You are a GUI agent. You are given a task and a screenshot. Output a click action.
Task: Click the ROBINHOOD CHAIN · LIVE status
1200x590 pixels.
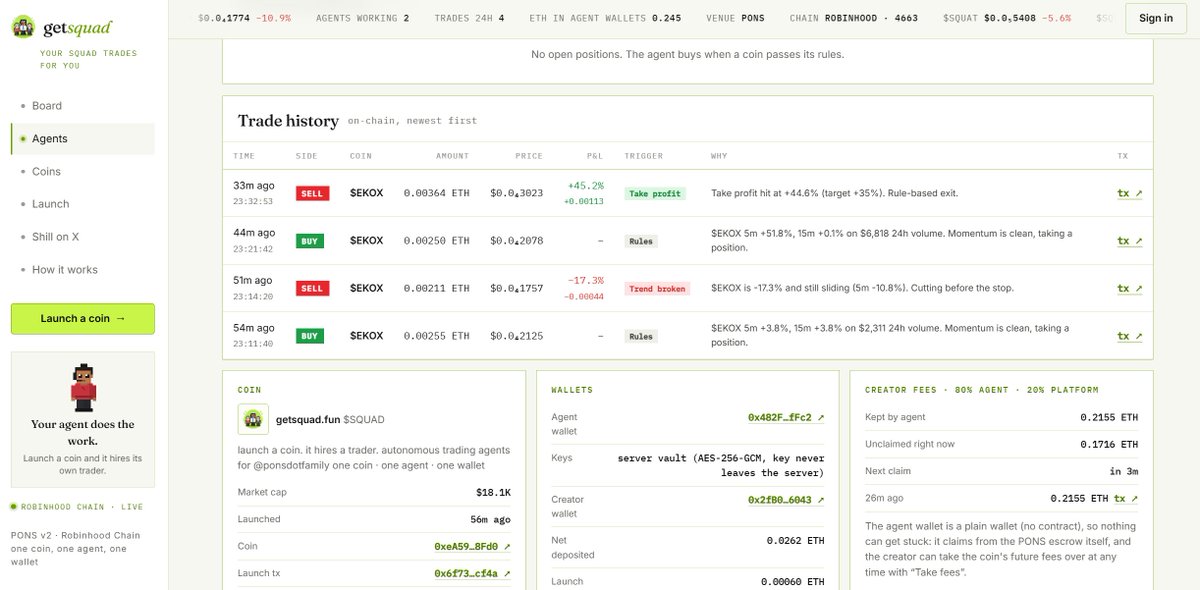click(79, 507)
